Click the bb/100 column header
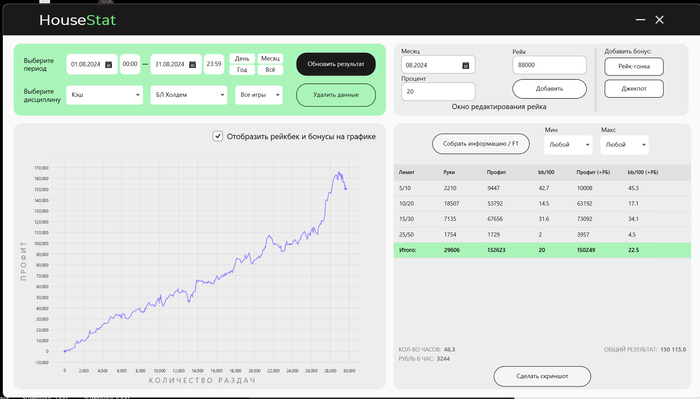 546,172
